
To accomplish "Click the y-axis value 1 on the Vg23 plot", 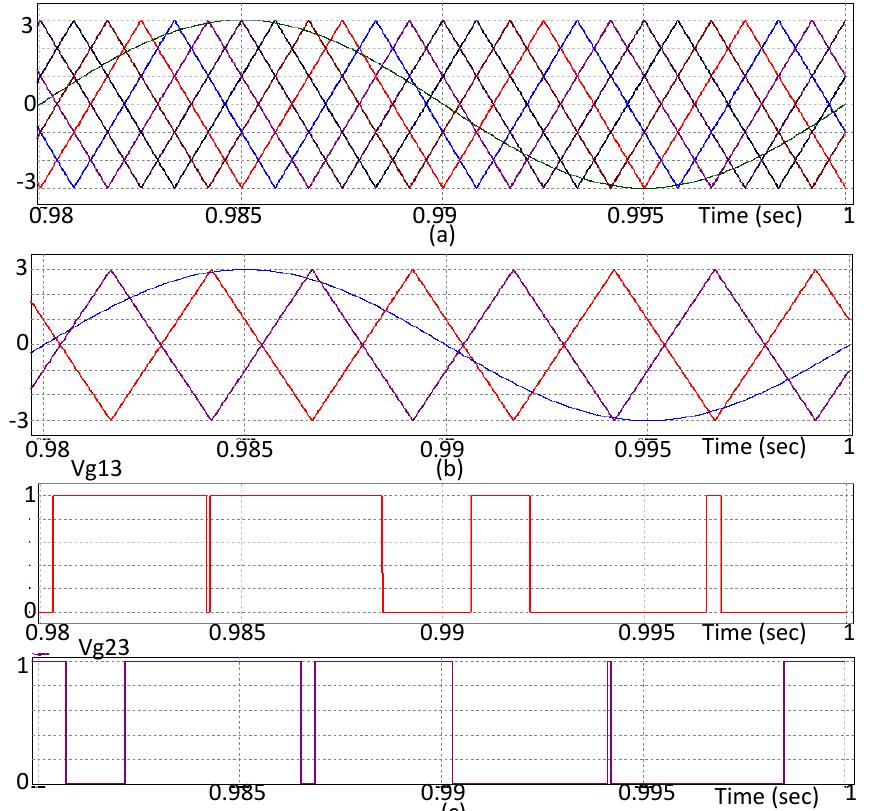I will coord(22,664).
